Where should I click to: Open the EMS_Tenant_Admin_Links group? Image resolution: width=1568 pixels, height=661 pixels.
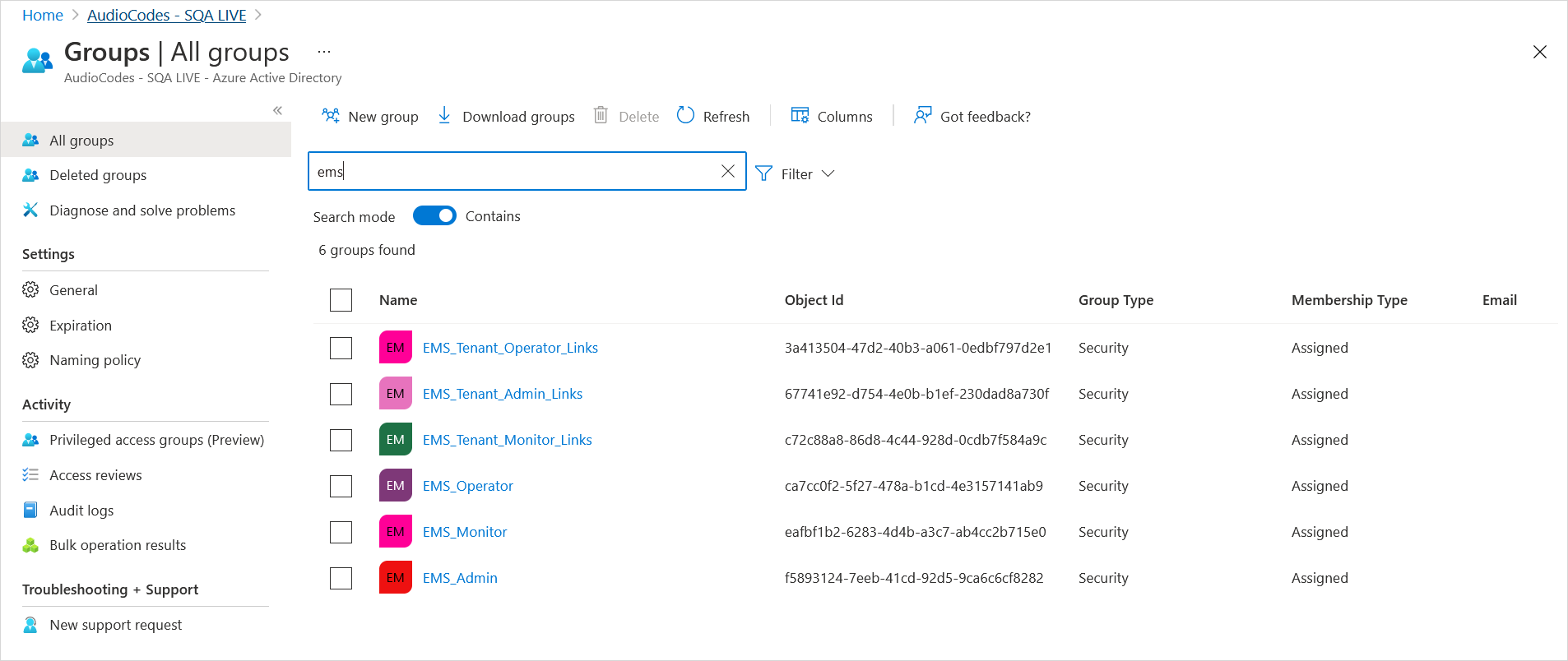[503, 394]
